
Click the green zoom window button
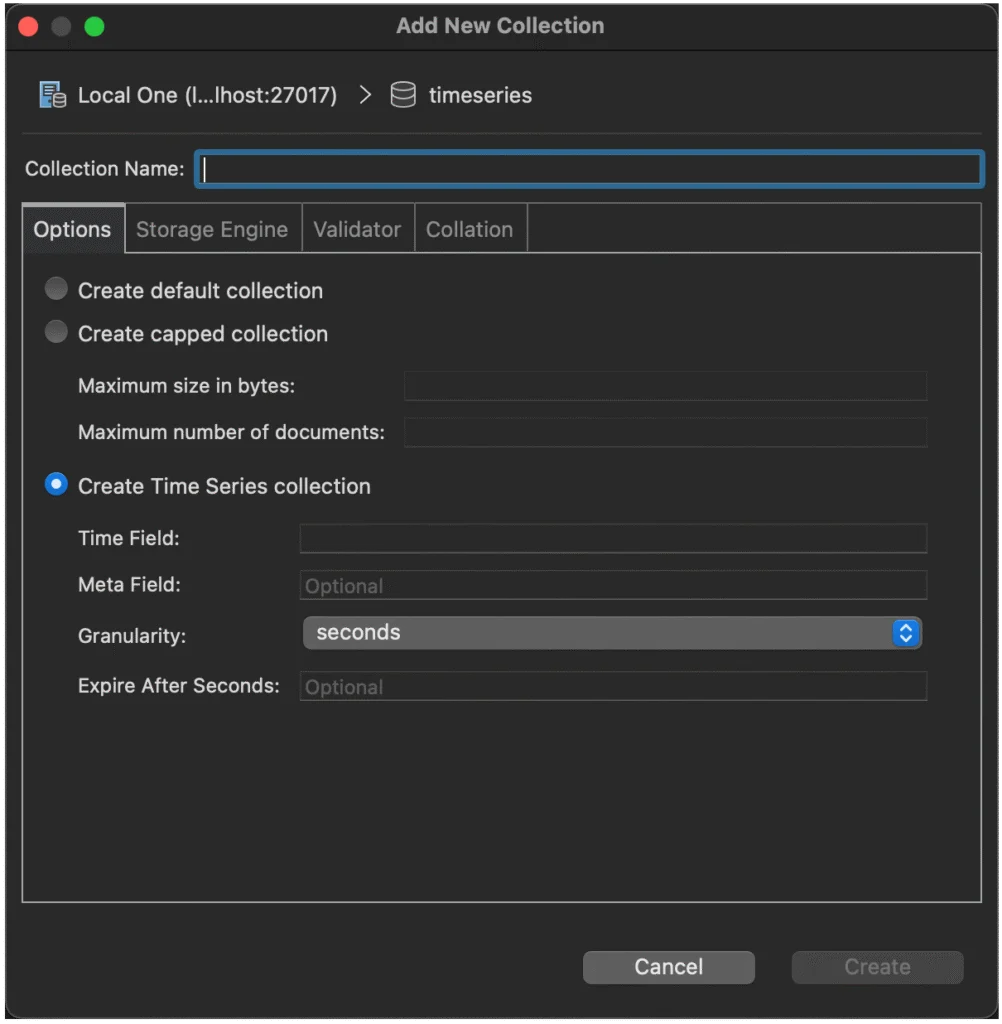(94, 26)
